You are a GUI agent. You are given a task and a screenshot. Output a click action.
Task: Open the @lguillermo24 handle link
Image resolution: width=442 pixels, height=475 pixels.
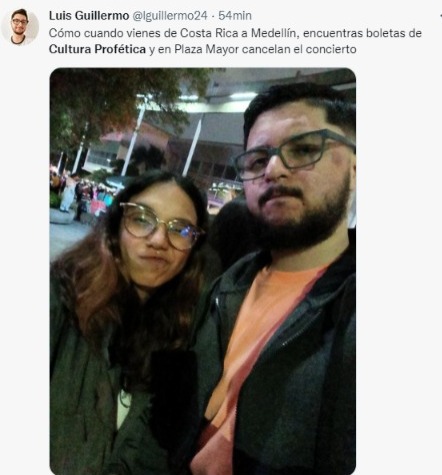170,16
